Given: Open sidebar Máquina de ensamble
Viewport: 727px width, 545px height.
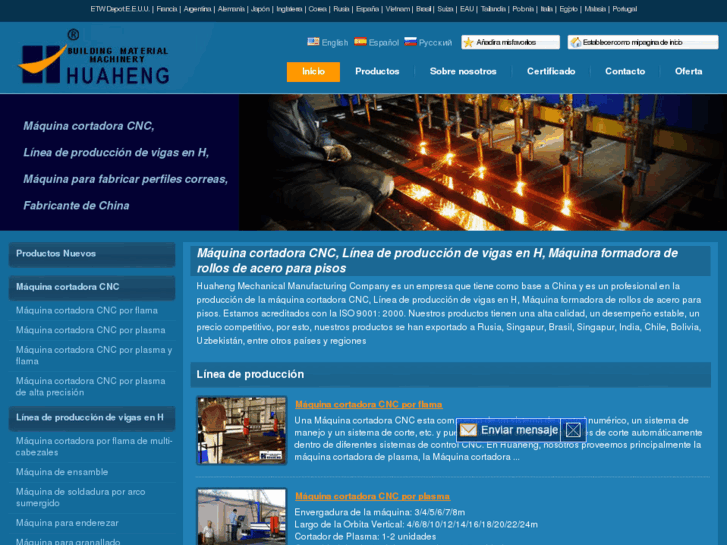Looking at the screenshot, I should pos(62,472).
